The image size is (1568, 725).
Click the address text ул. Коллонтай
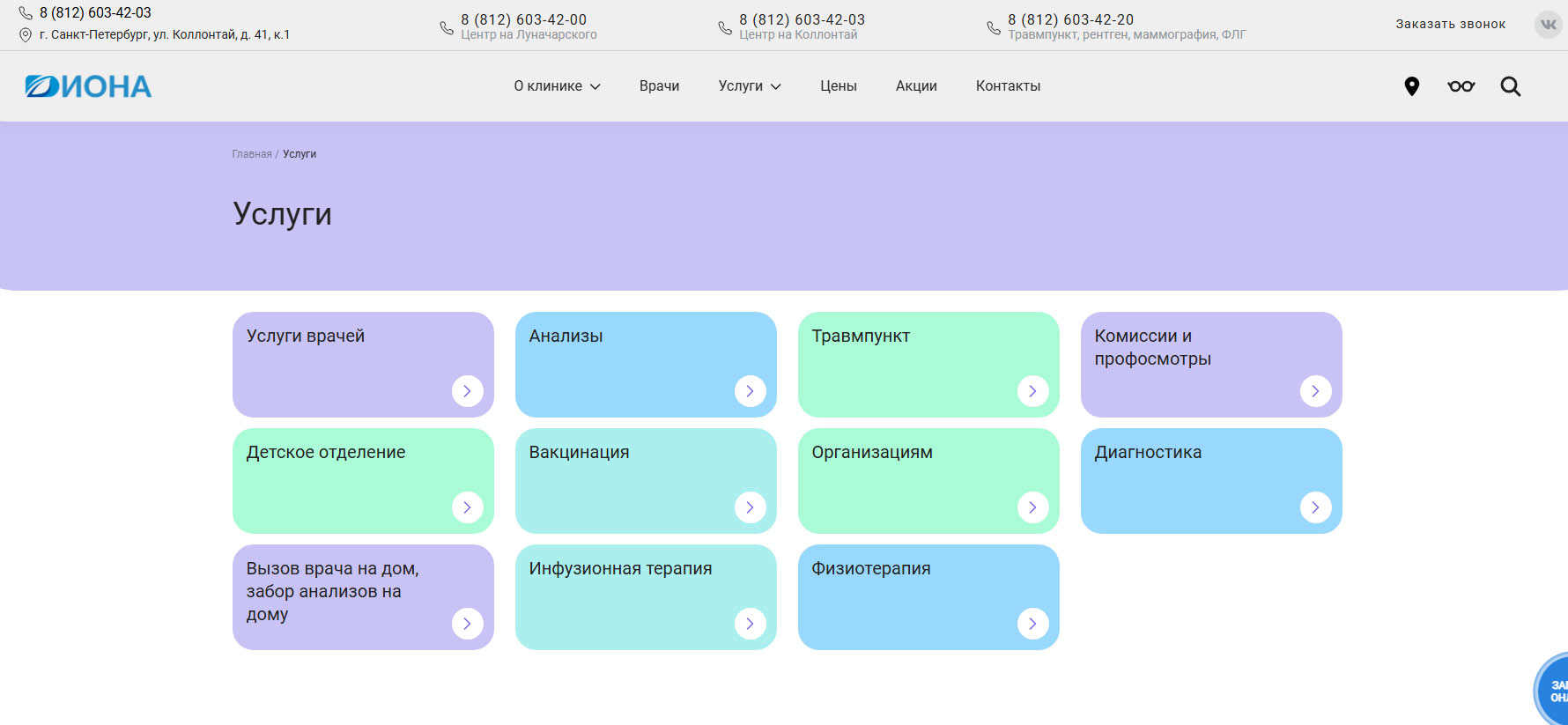[165, 35]
